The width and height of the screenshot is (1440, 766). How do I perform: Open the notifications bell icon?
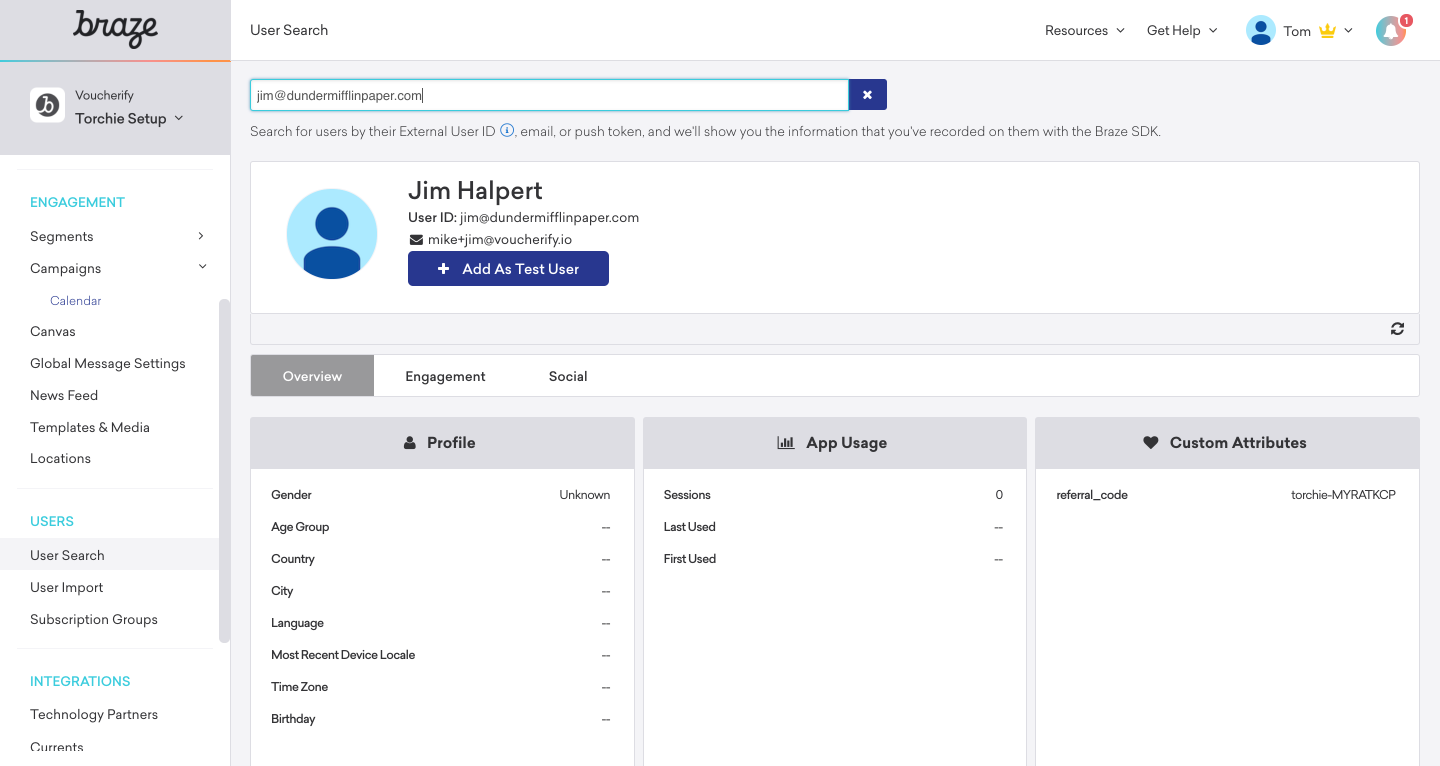(1390, 31)
